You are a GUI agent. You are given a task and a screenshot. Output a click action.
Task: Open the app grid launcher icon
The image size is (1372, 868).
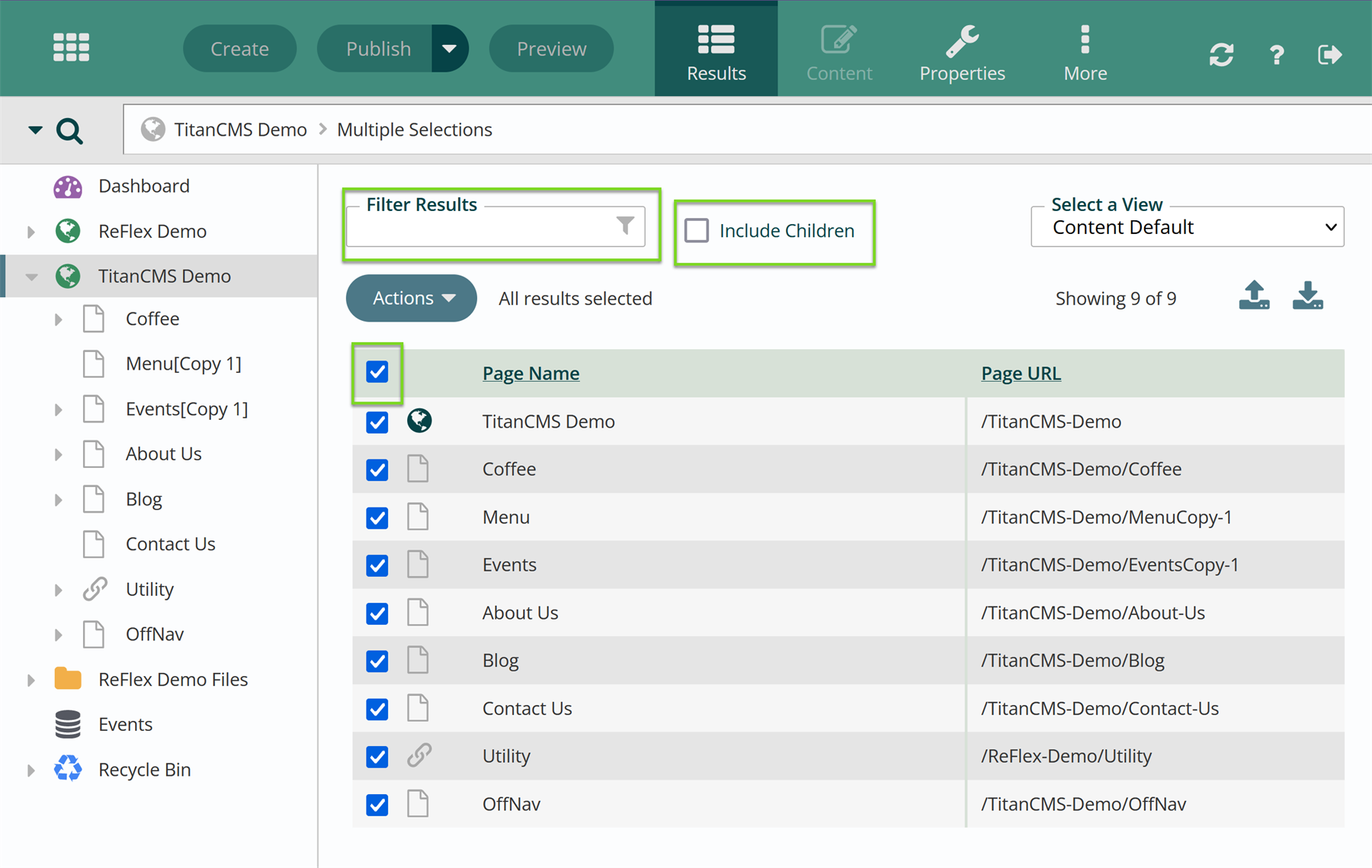71,47
